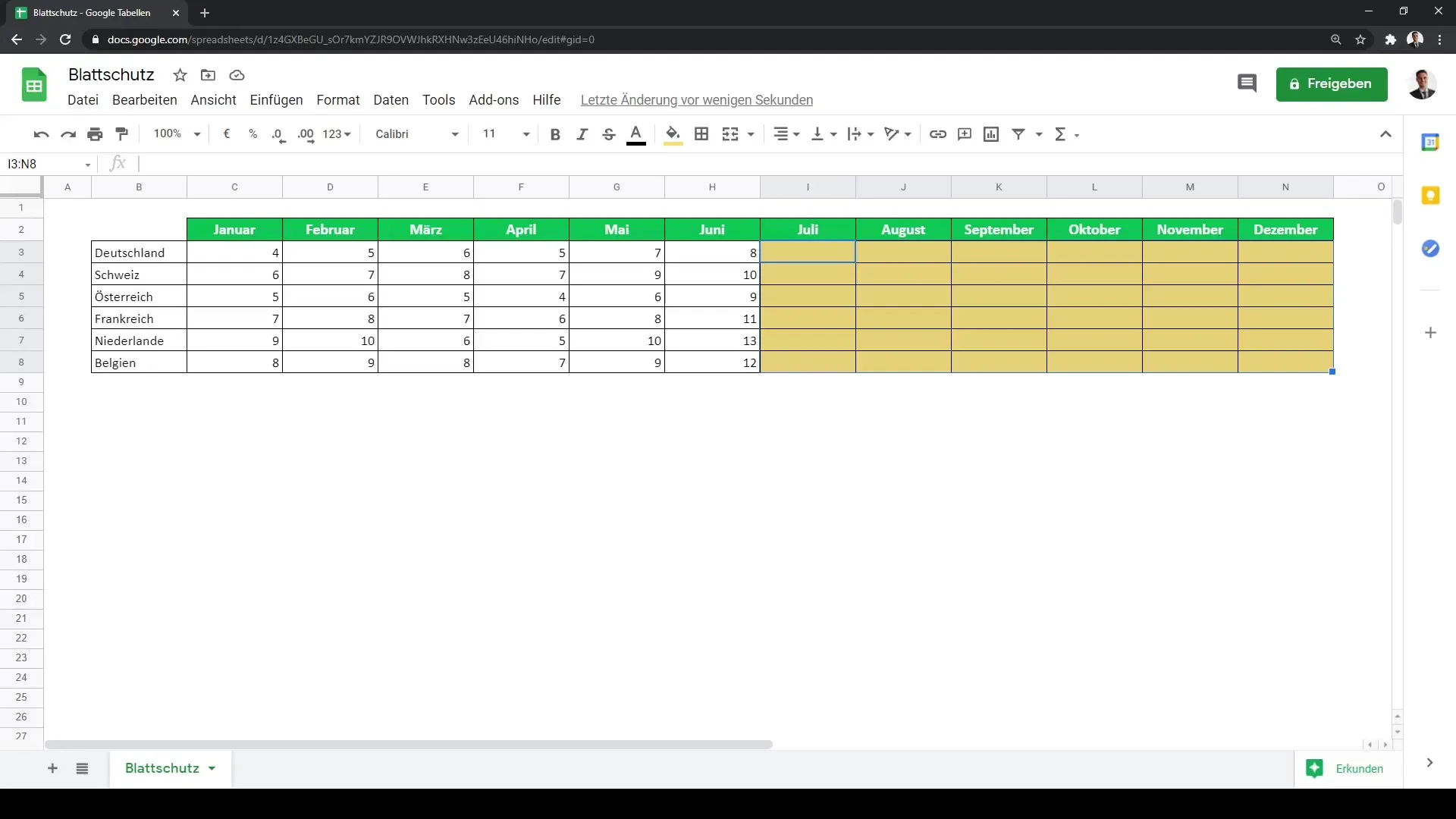This screenshot has width=1456, height=819.
Task: Click the Redo icon in toolbar
Action: coord(68,134)
